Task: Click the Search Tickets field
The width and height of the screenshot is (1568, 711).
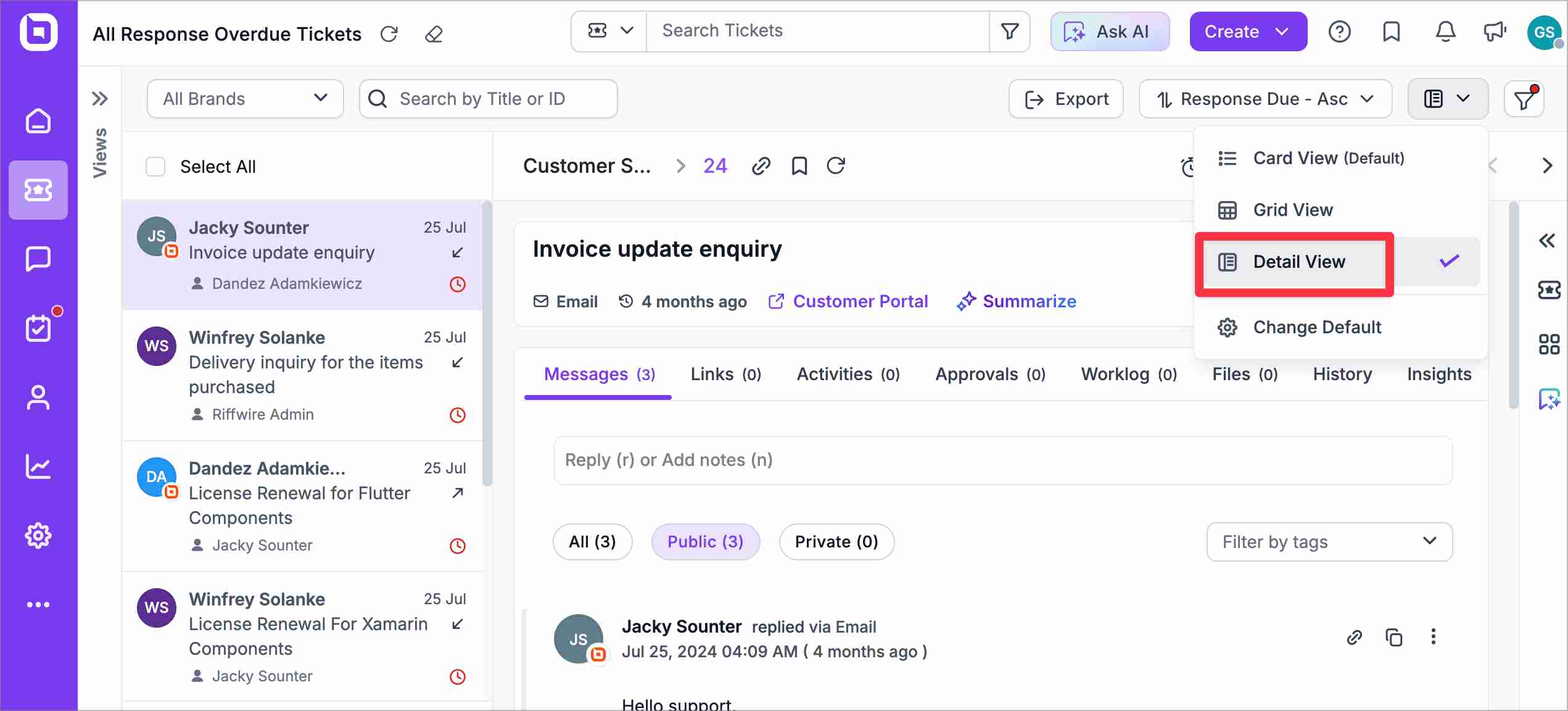Action: click(x=818, y=31)
